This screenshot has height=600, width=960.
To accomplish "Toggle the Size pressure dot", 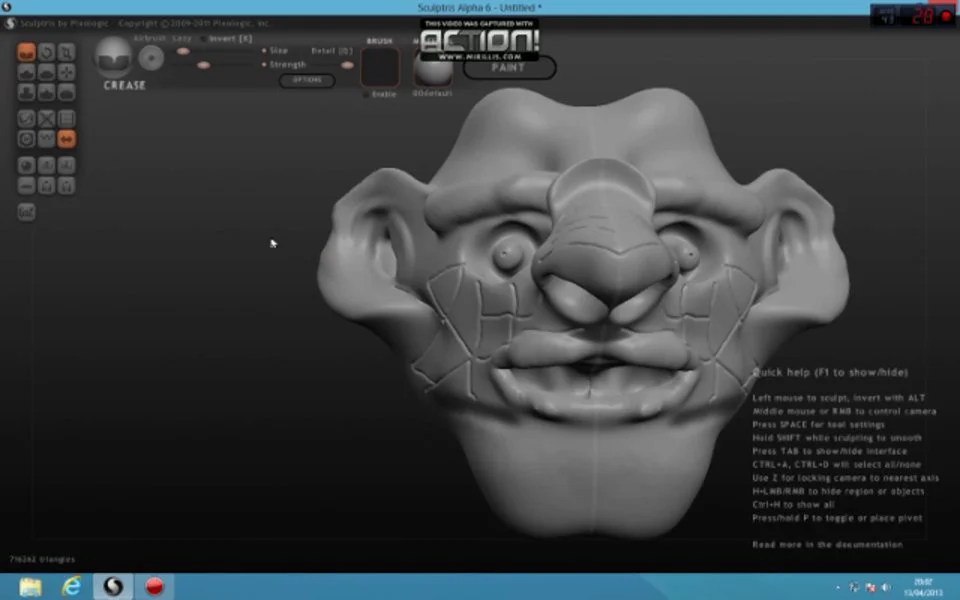I will [x=264, y=51].
